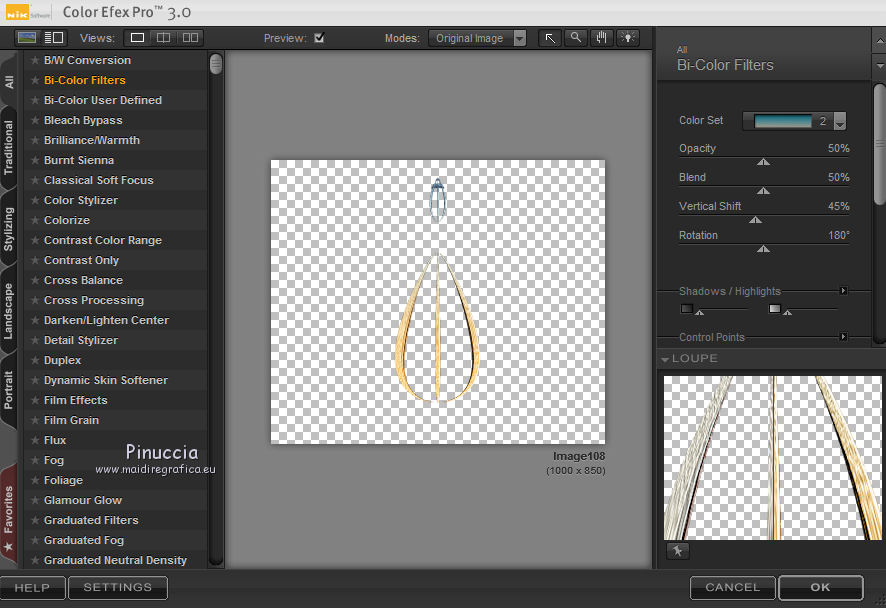
Task: Activate the zoom magnifier tool
Action: (576, 38)
